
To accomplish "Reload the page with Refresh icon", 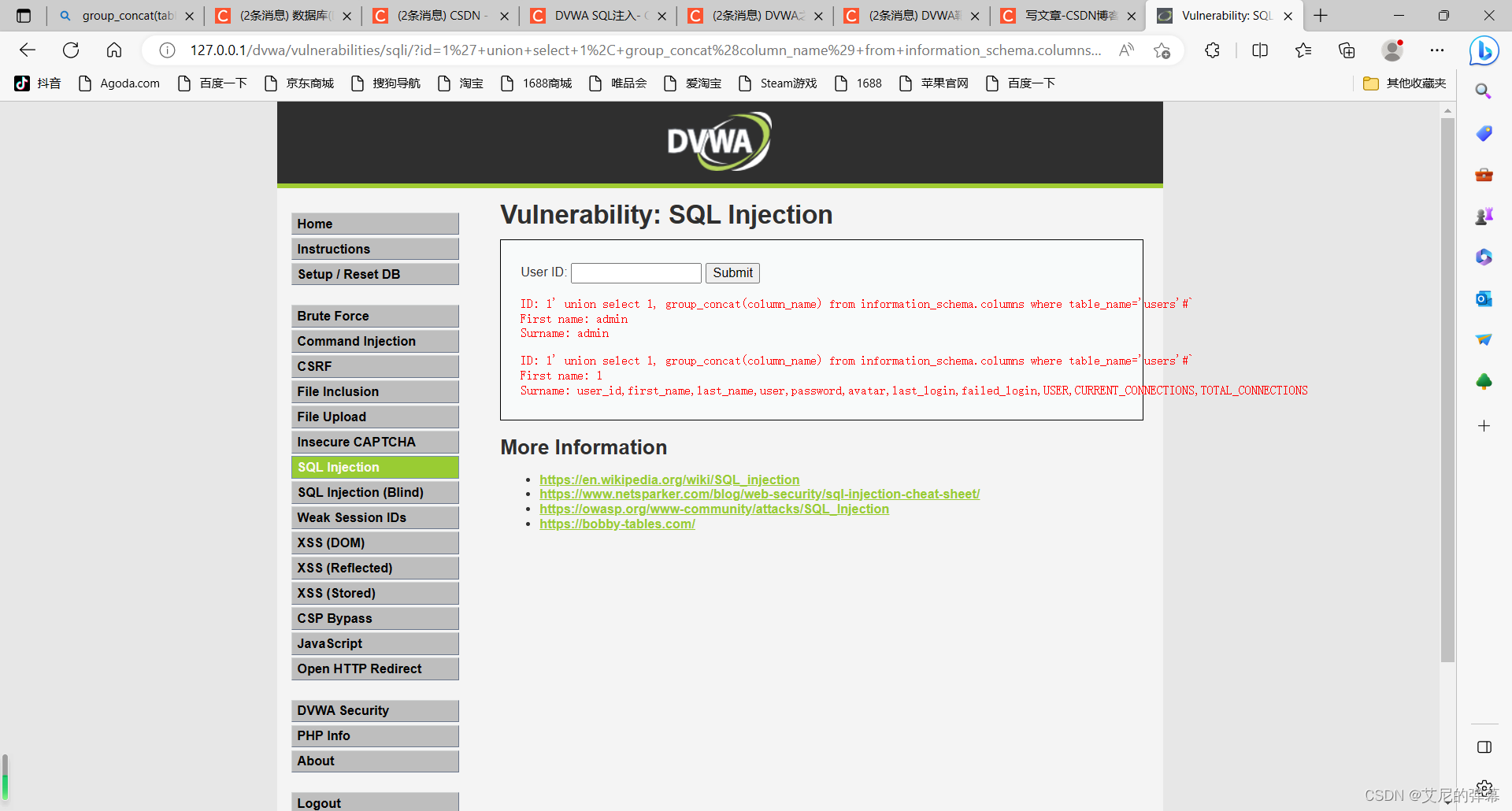I will tap(71, 50).
